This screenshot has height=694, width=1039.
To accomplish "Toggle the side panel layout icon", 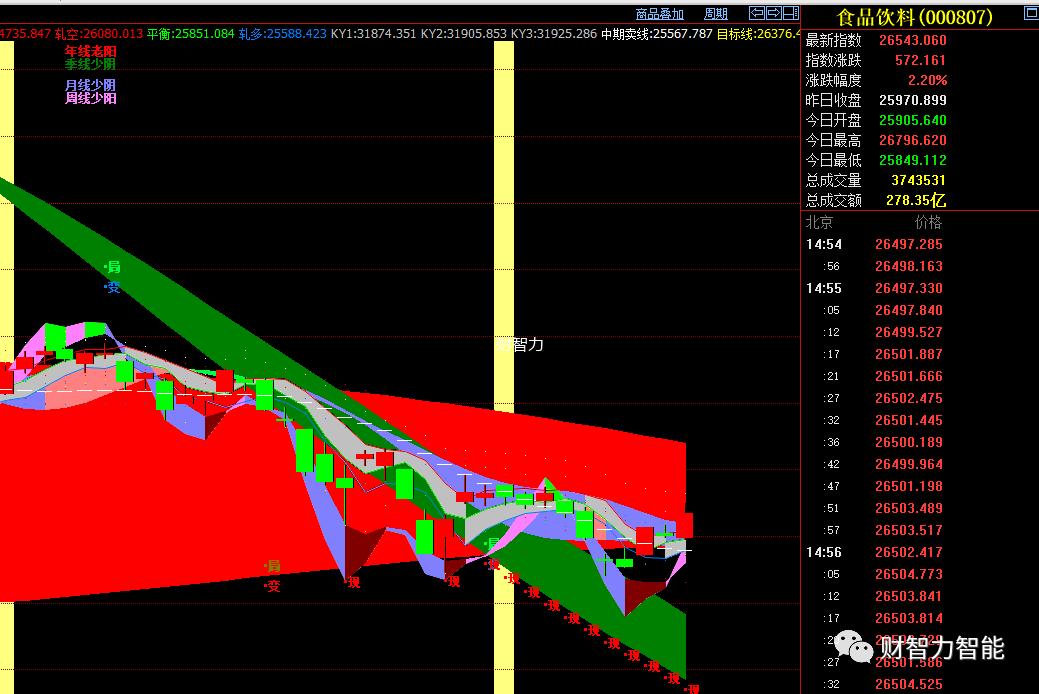I will click(790, 13).
